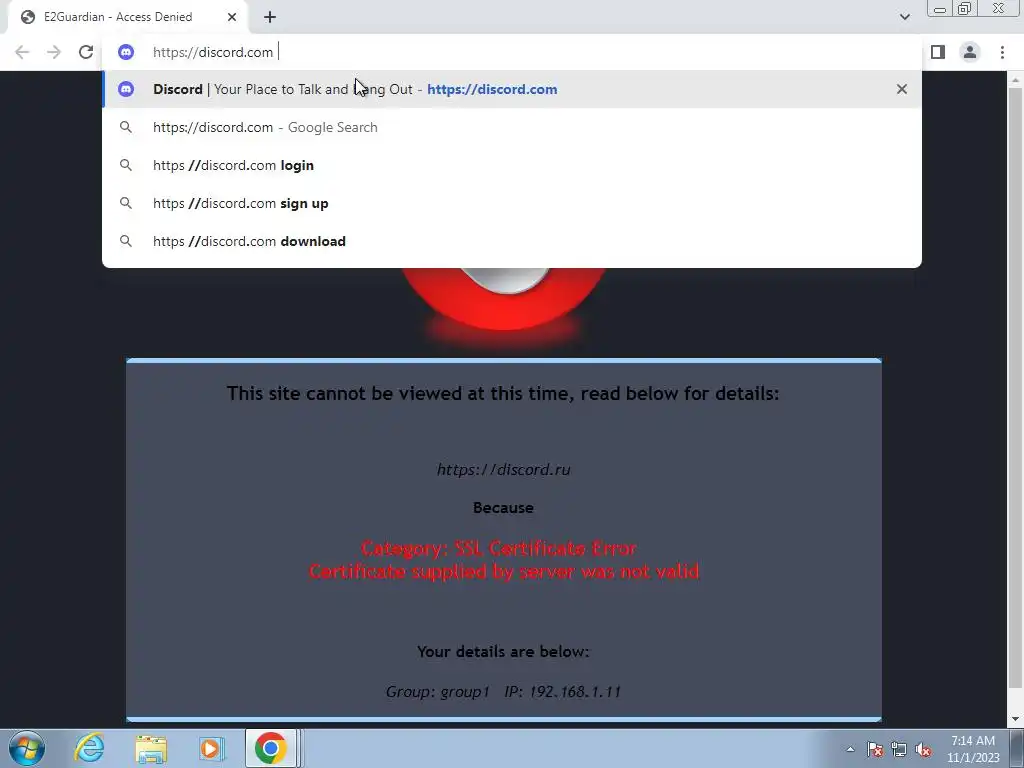Reload the page with the refresh icon

point(86,52)
